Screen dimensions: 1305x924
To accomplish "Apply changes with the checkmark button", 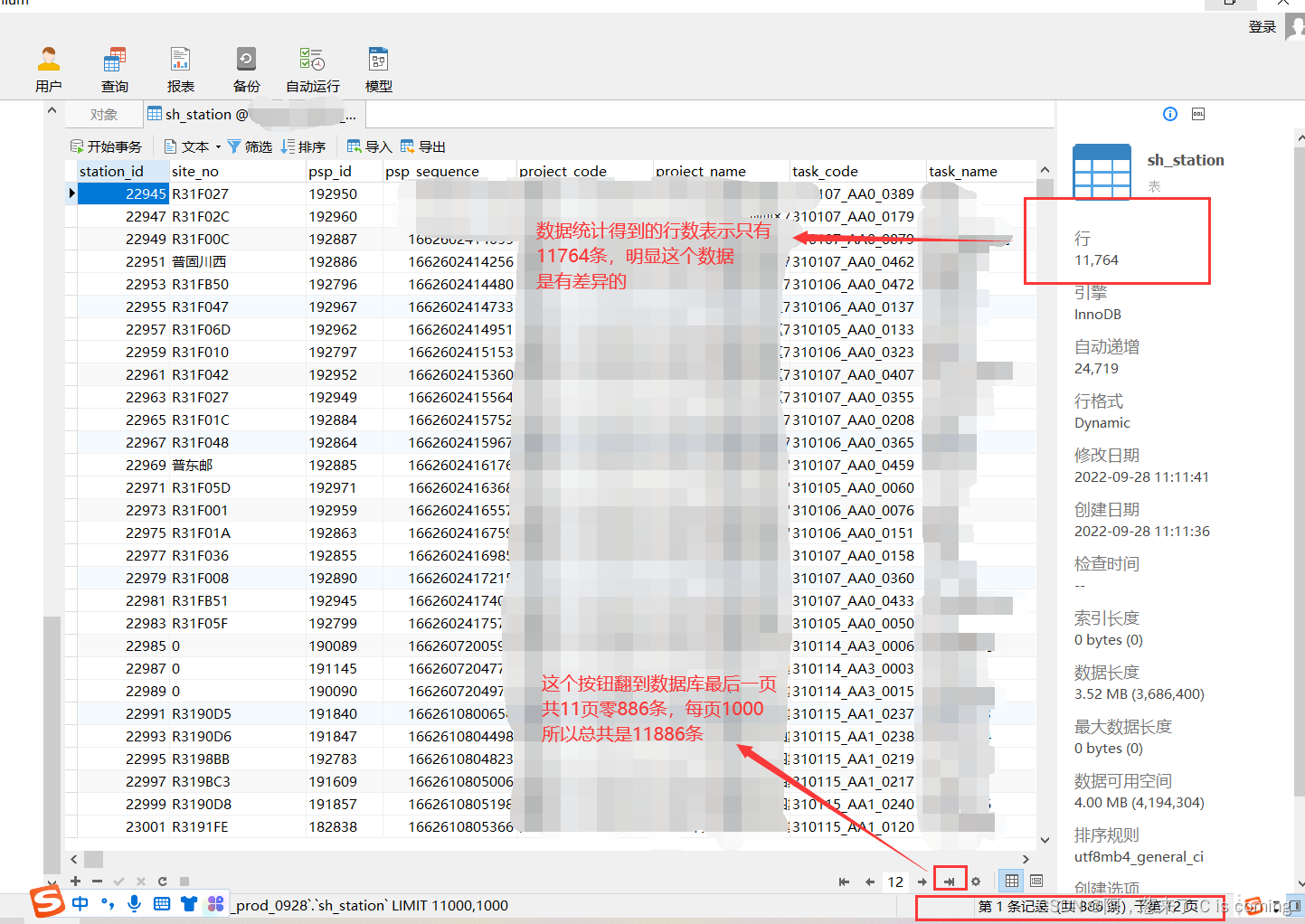I will [x=118, y=881].
